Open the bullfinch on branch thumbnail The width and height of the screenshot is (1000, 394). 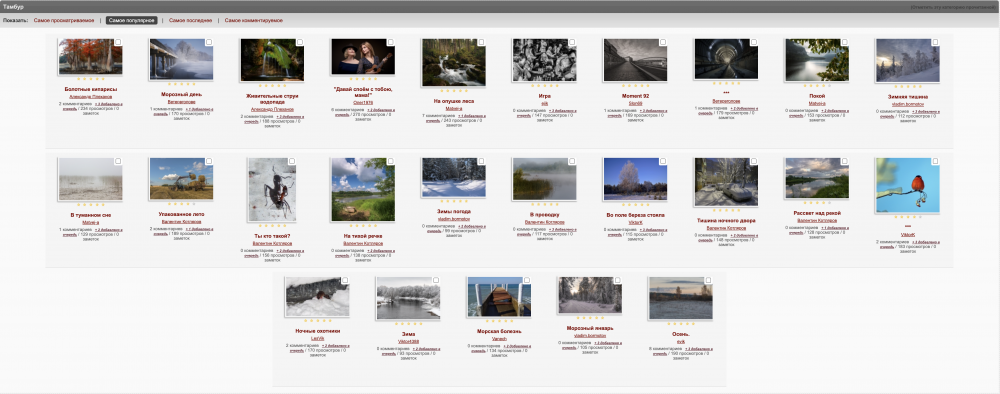coord(908,185)
